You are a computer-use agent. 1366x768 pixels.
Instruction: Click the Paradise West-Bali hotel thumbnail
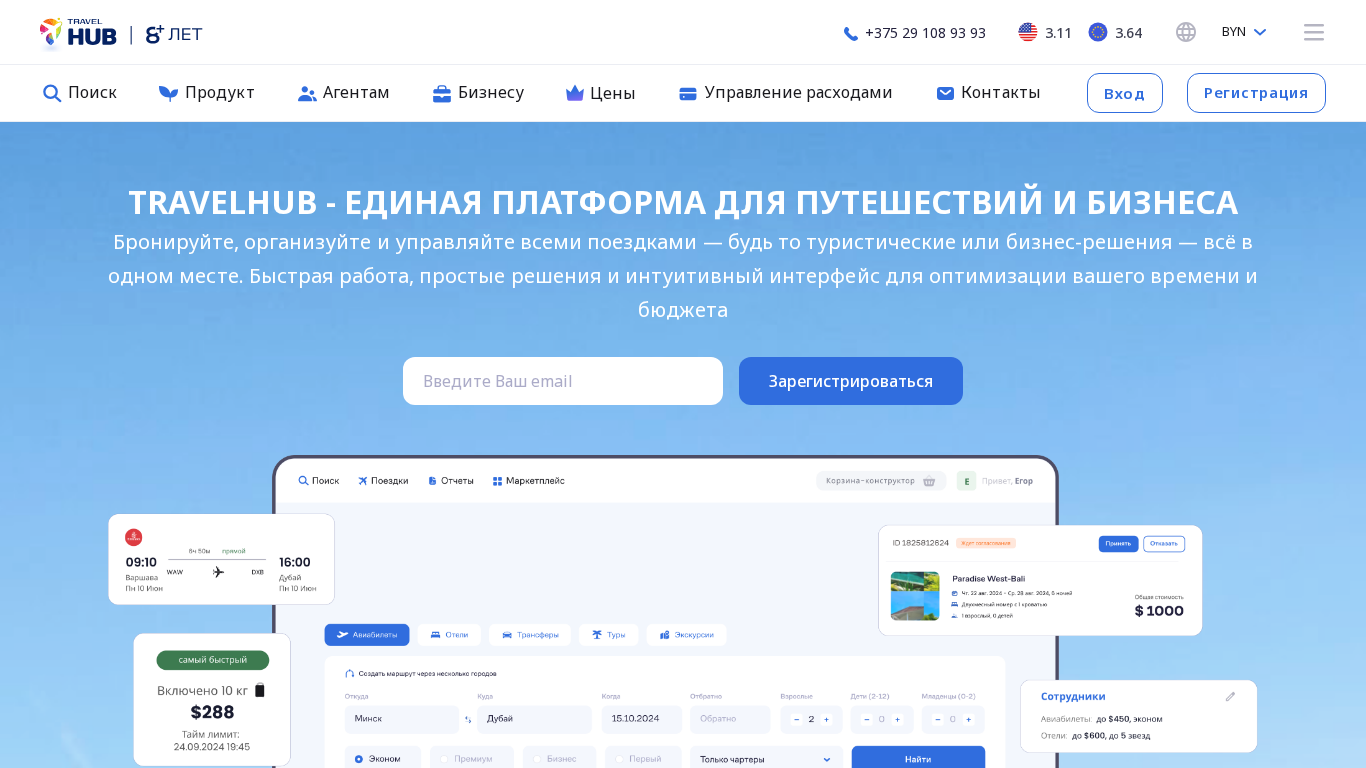[915, 596]
